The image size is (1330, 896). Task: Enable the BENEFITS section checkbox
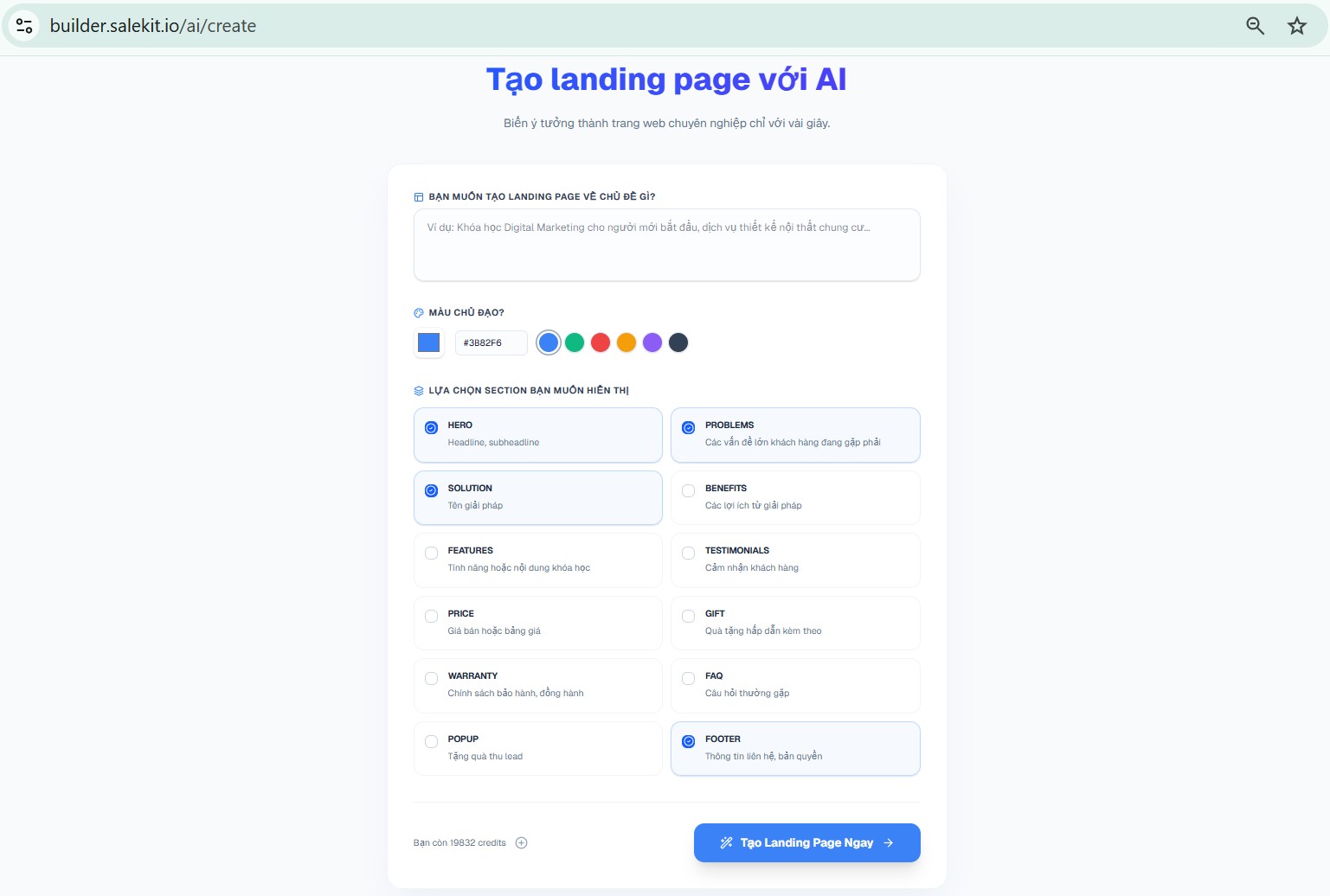tap(689, 491)
